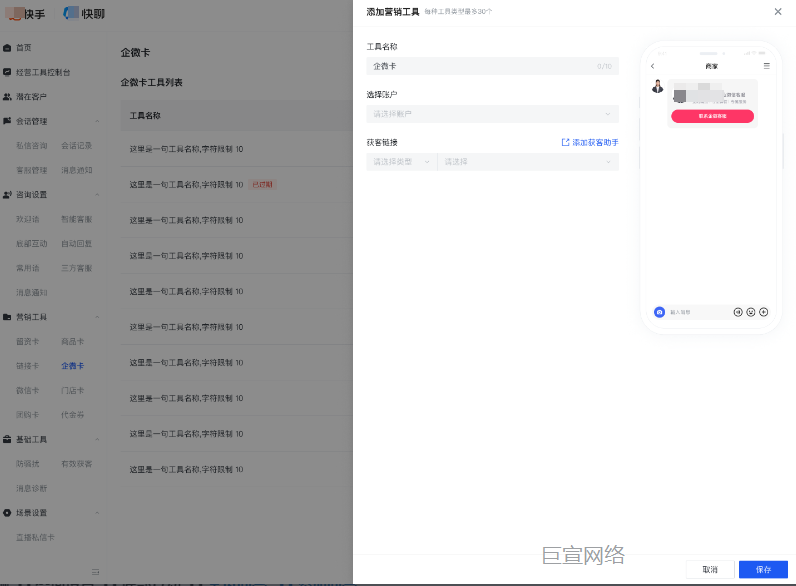Open 留资卡 in sidebar
The height and width of the screenshot is (586, 796).
(x=27, y=342)
